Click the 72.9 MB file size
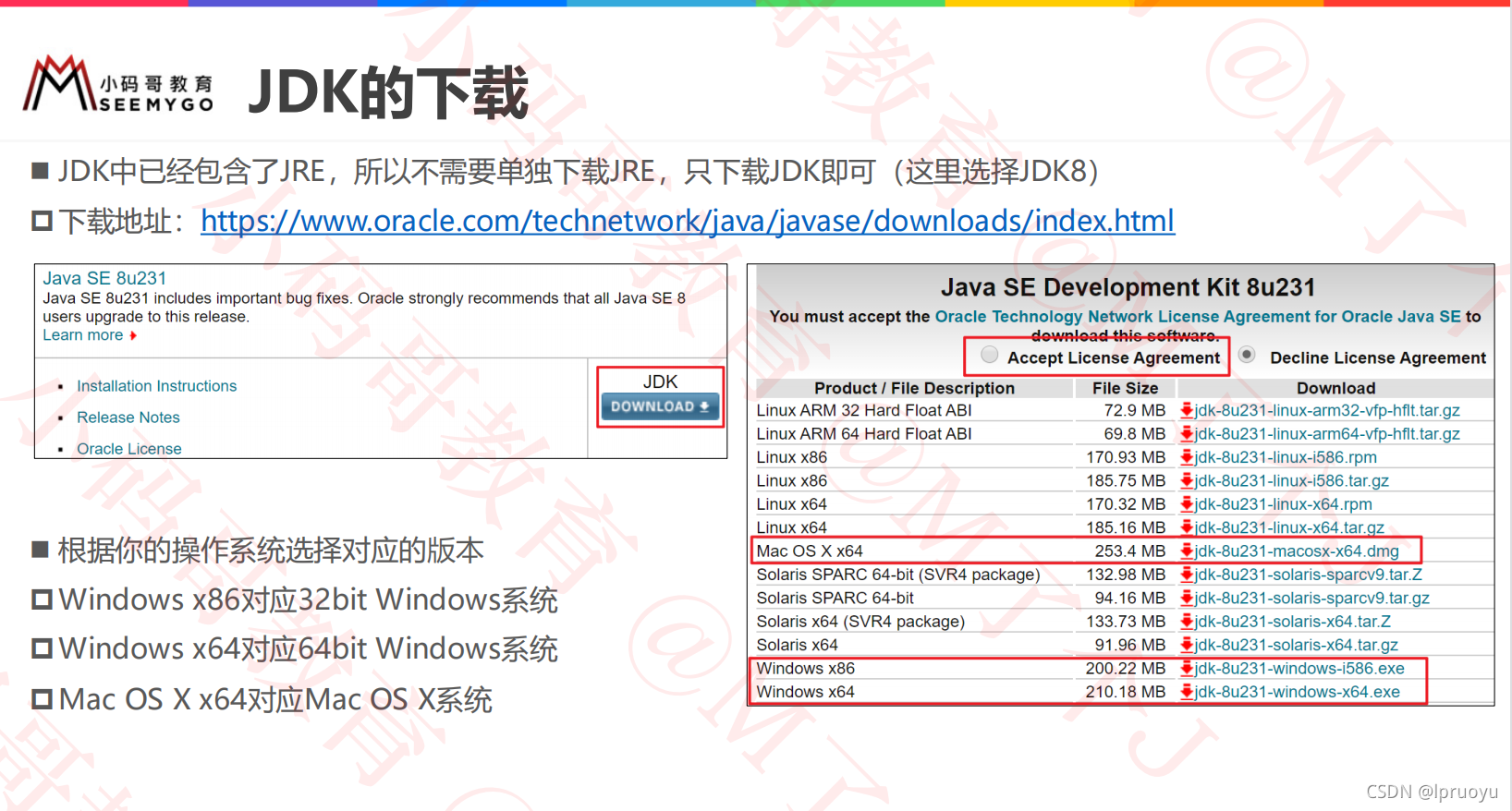1512x811 pixels. tap(1134, 410)
